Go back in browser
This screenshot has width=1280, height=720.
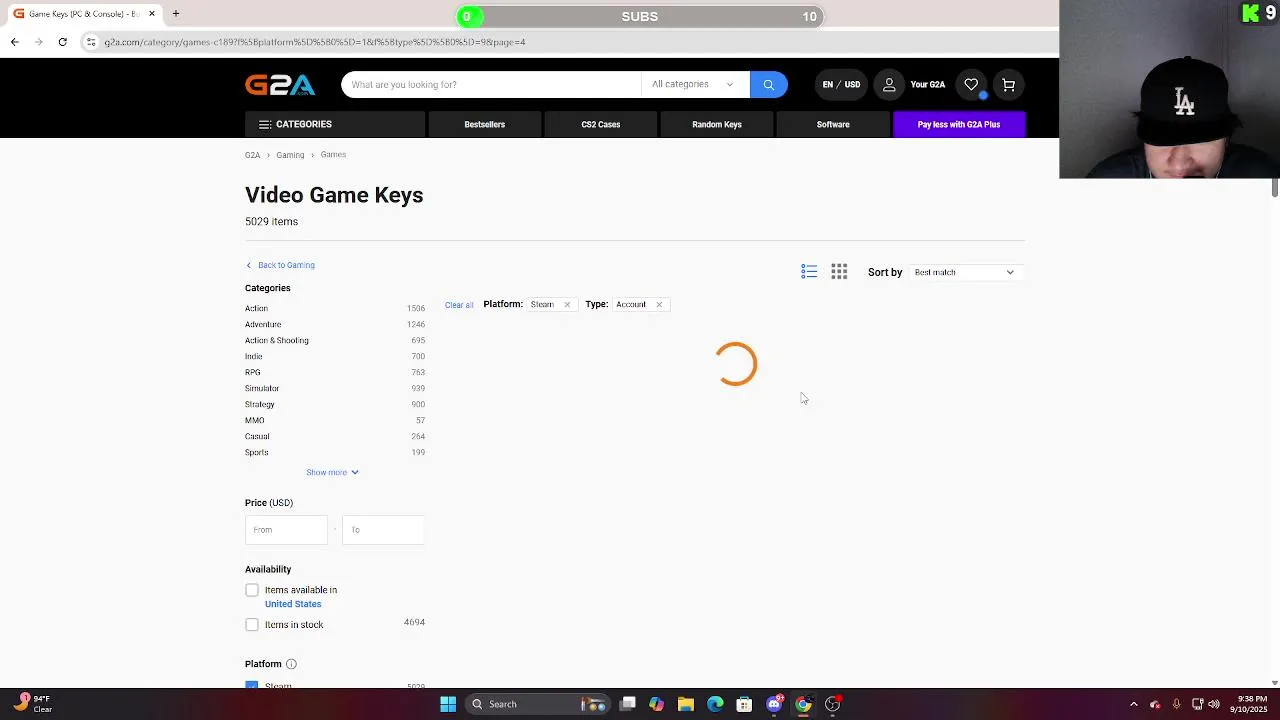14,42
